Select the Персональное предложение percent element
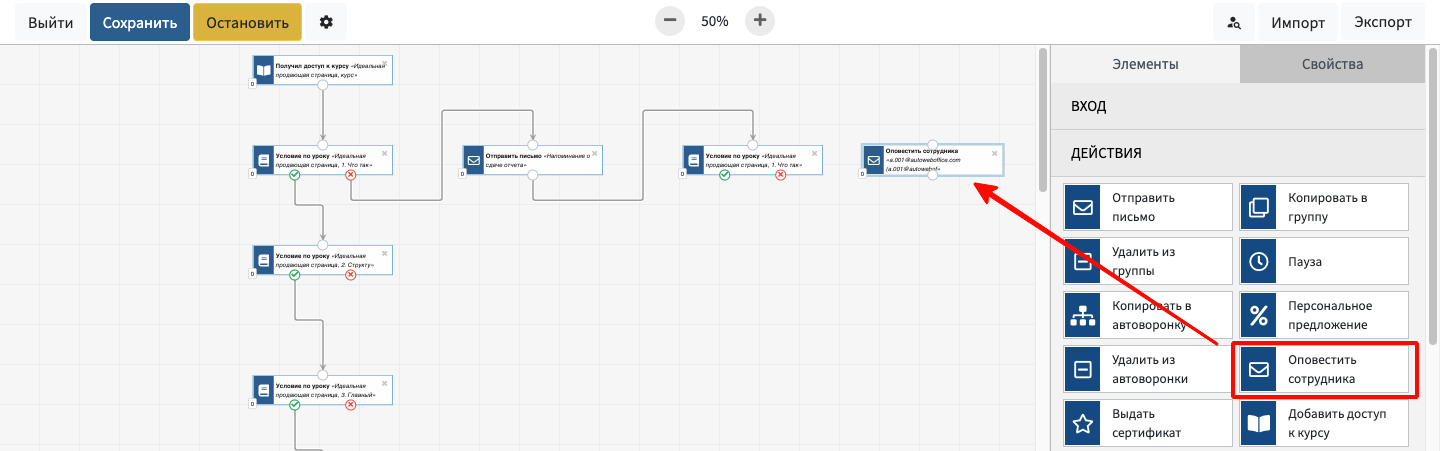 (x=1324, y=315)
